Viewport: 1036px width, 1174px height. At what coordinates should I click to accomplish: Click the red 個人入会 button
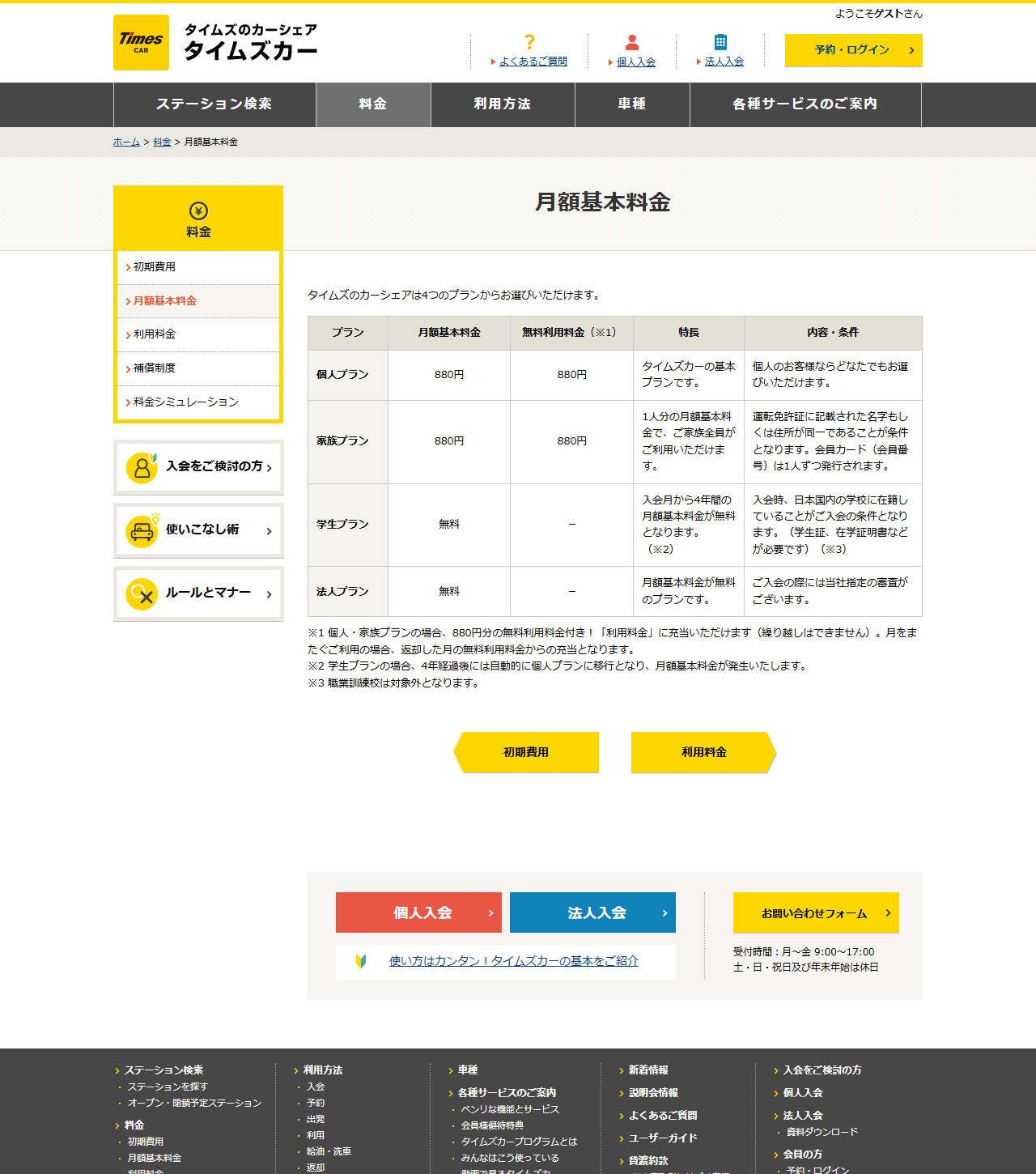click(418, 912)
